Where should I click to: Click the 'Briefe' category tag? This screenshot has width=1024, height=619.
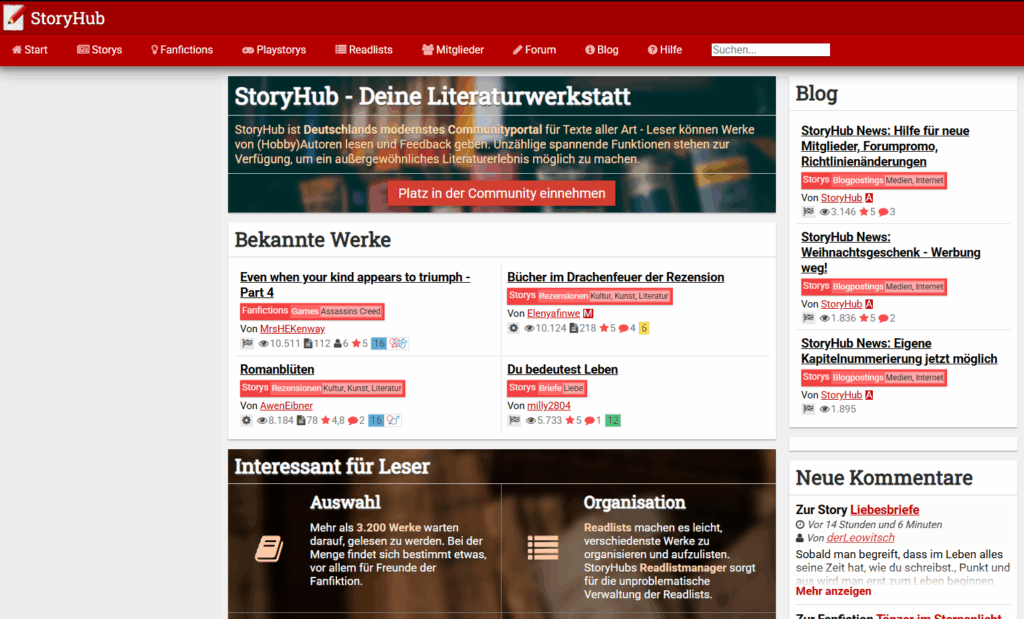[549, 388]
